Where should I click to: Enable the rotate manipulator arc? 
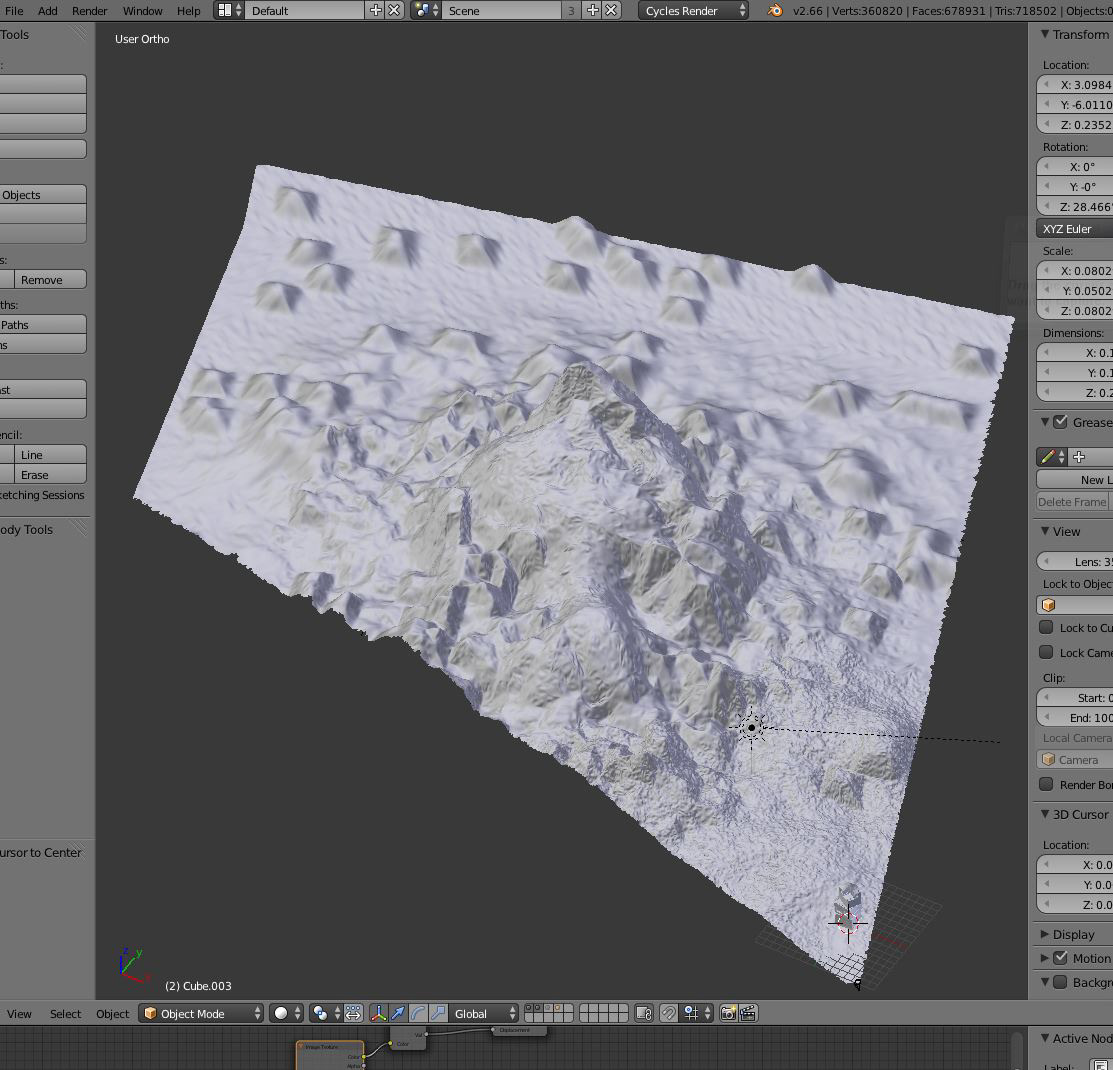point(418,1013)
